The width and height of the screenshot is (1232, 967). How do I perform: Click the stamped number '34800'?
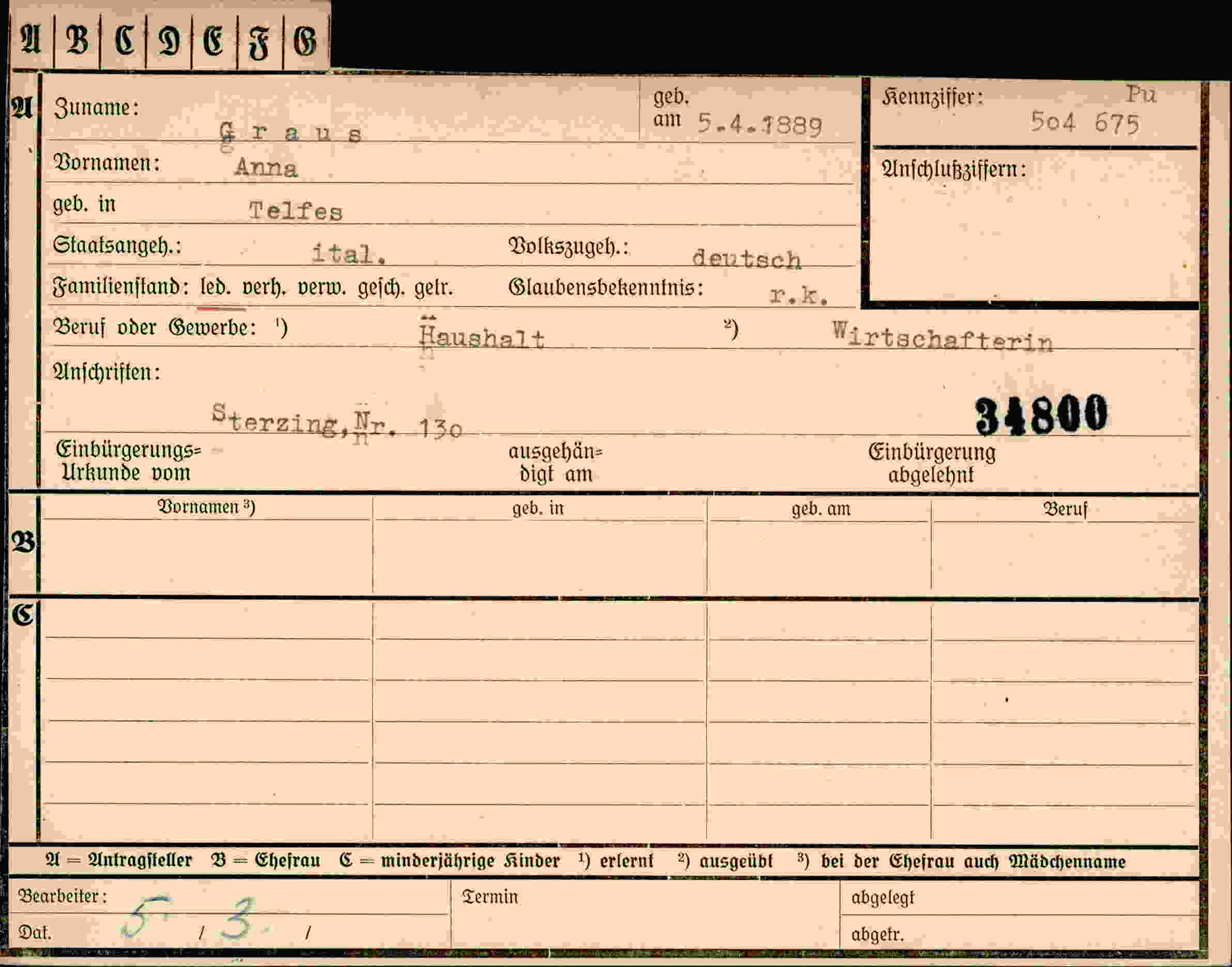click(x=1041, y=414)
